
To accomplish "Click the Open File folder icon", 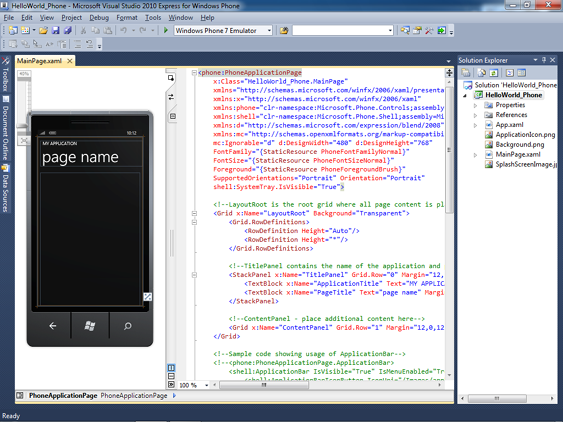I will click(43, 31).
